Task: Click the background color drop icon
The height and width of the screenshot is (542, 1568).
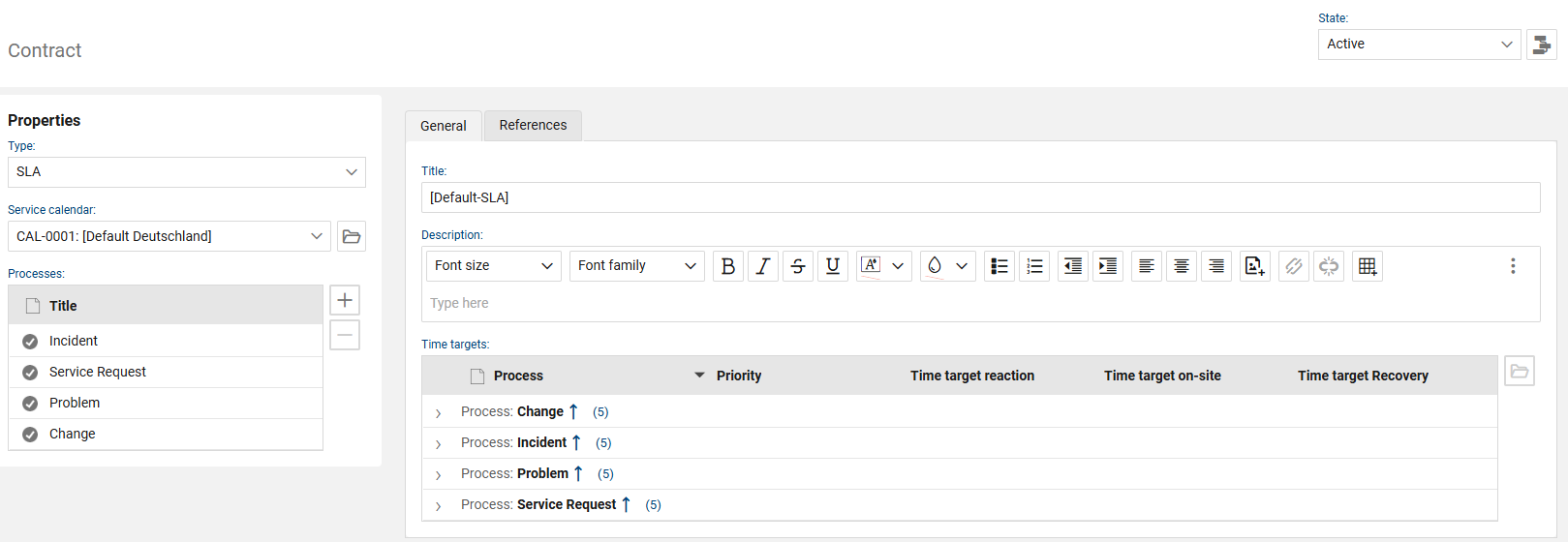Action: (934, 266)
